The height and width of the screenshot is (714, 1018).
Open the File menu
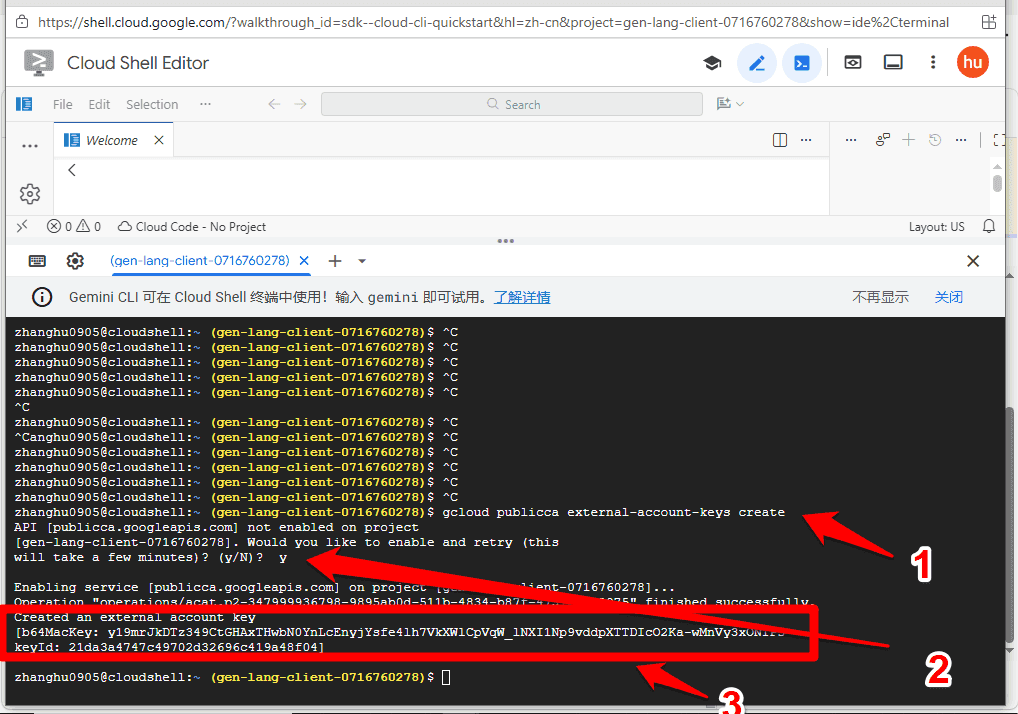click(62, 105)
